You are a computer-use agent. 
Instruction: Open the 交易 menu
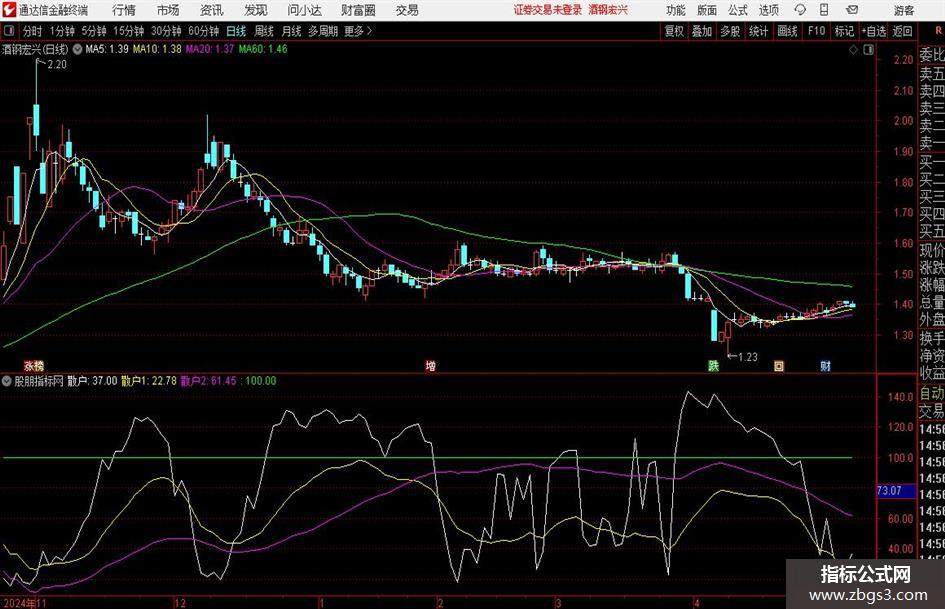(x=407, y=10)
